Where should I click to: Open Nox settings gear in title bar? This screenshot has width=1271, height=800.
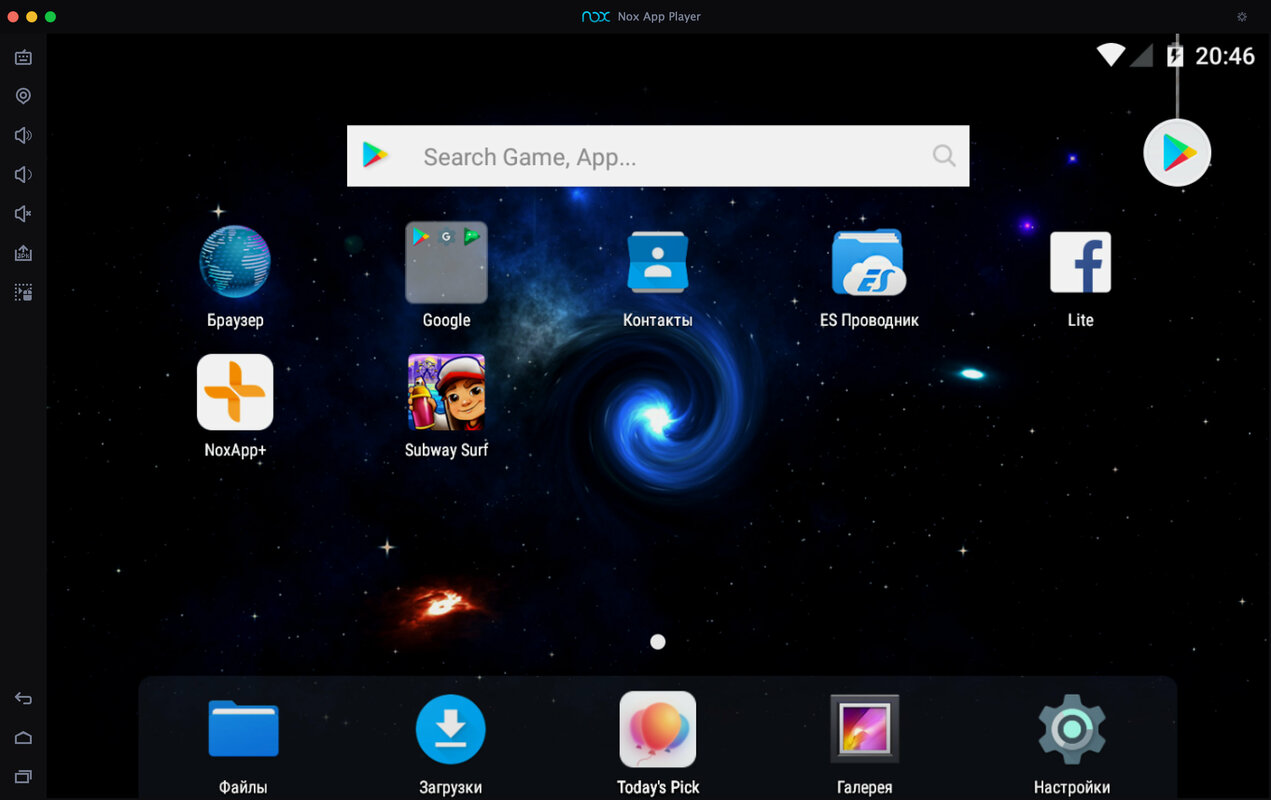[x=1242, y=17]
